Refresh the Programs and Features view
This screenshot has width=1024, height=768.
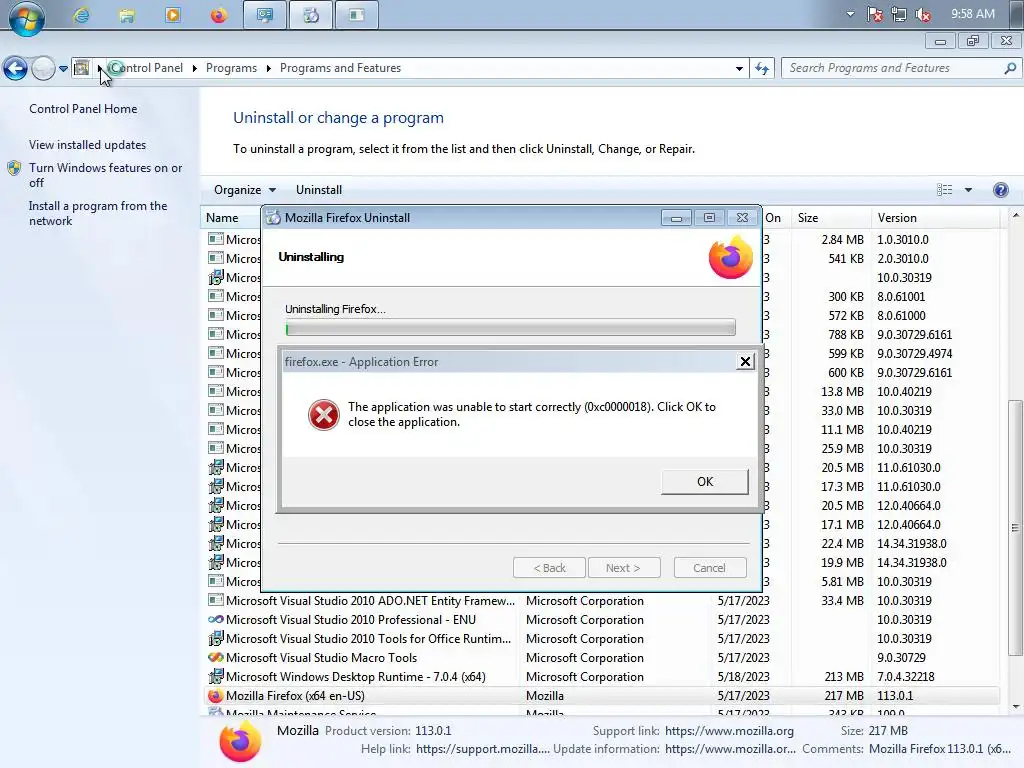coord(762,68)
